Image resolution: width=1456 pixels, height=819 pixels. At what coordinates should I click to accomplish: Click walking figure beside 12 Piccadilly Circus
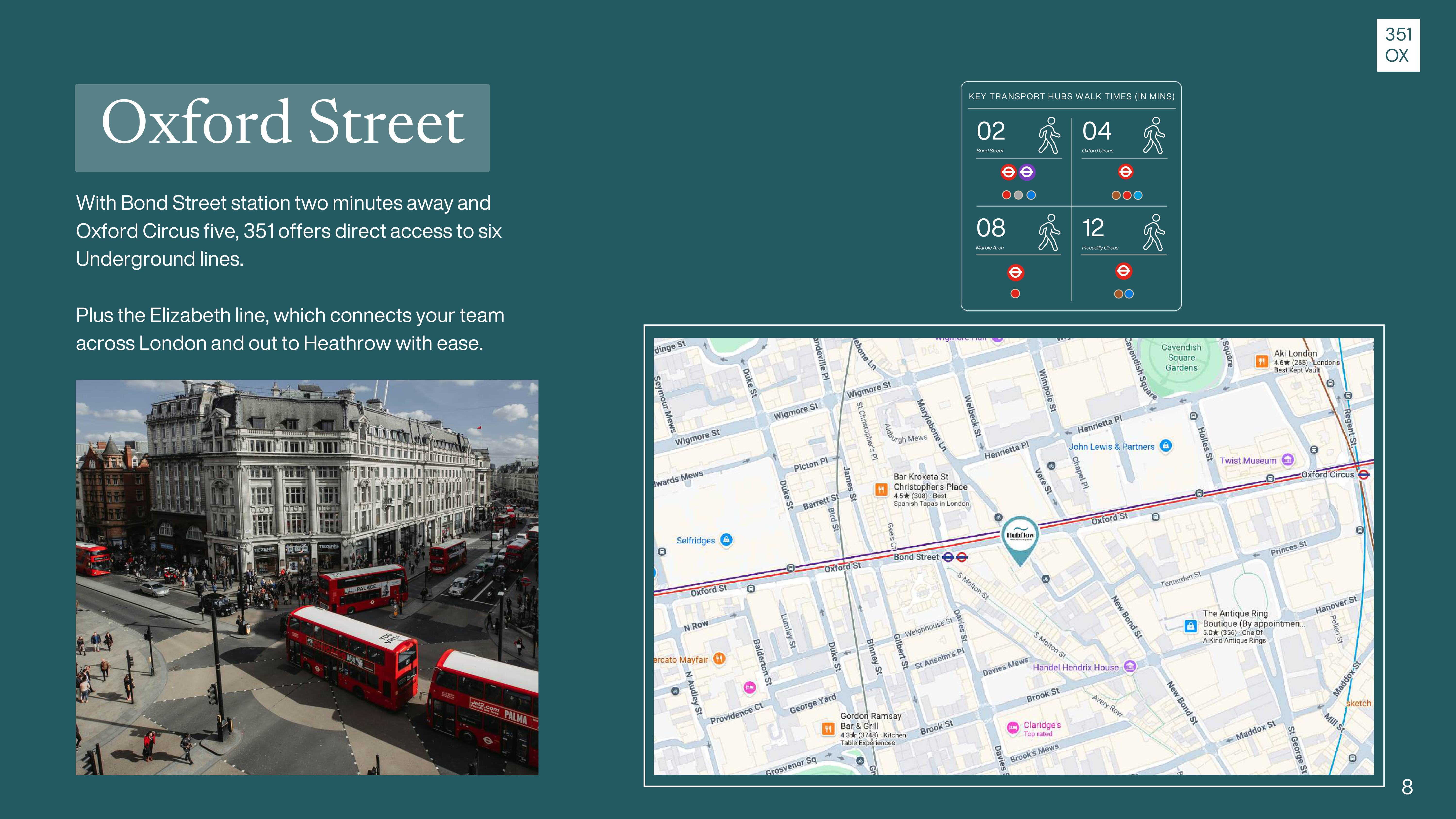pyautogui.click(x=1154, y=232)
